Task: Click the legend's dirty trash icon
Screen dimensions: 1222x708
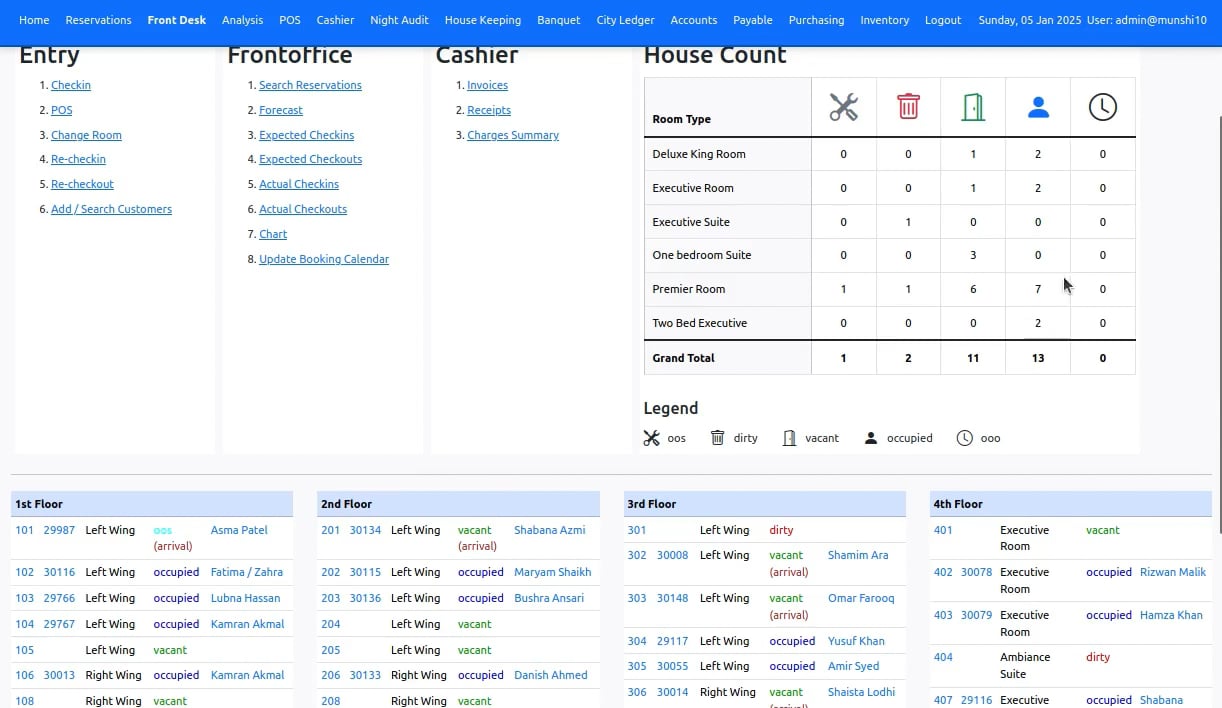Action: point(717,438)
